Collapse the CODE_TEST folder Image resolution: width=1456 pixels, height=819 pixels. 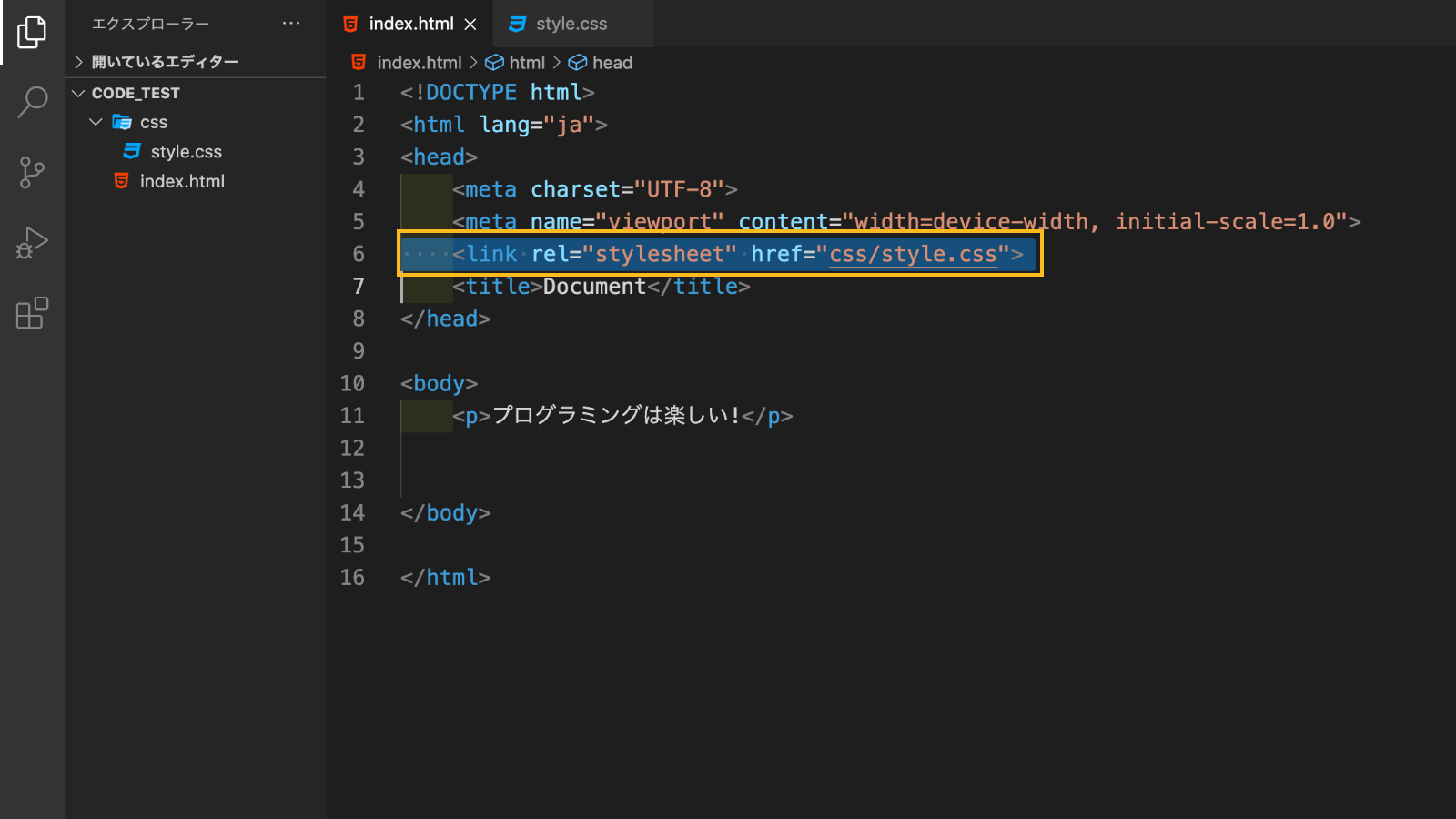[x=78, y=92]
